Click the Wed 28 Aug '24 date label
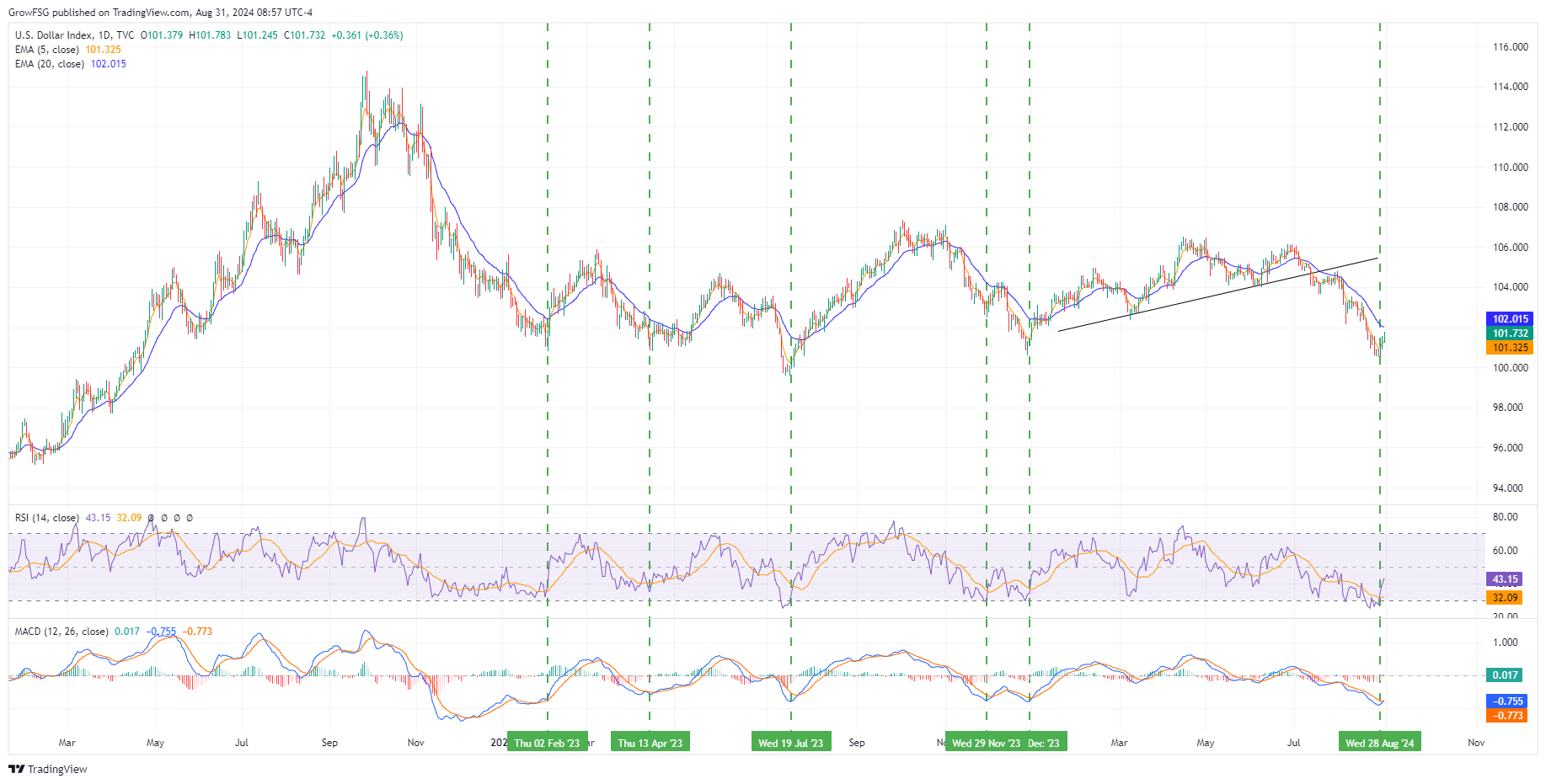 point(1379,743)
